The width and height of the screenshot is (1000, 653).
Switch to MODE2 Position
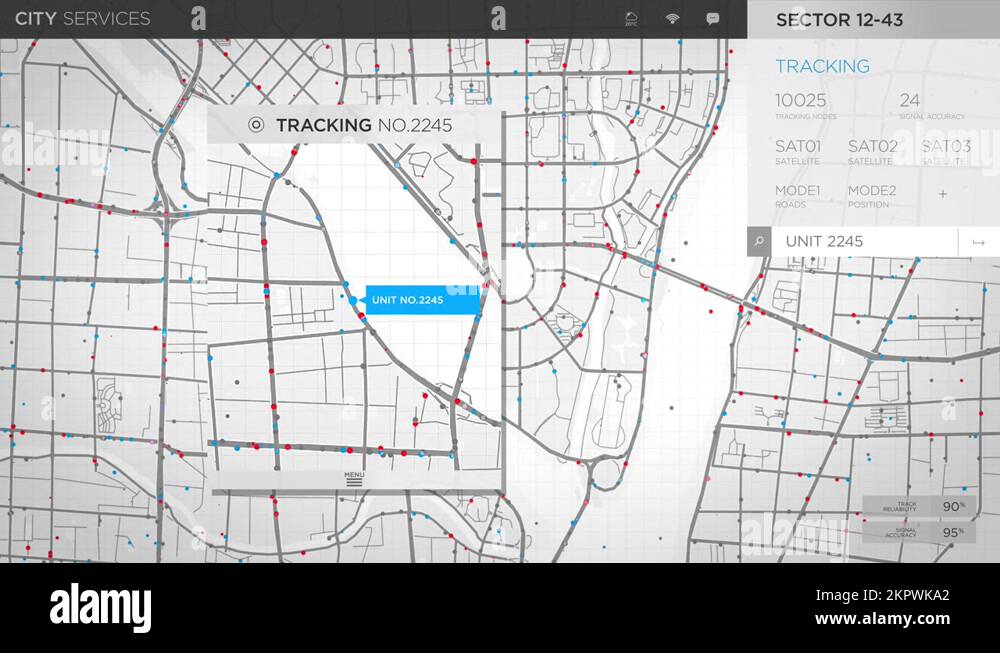coord(872,196)
